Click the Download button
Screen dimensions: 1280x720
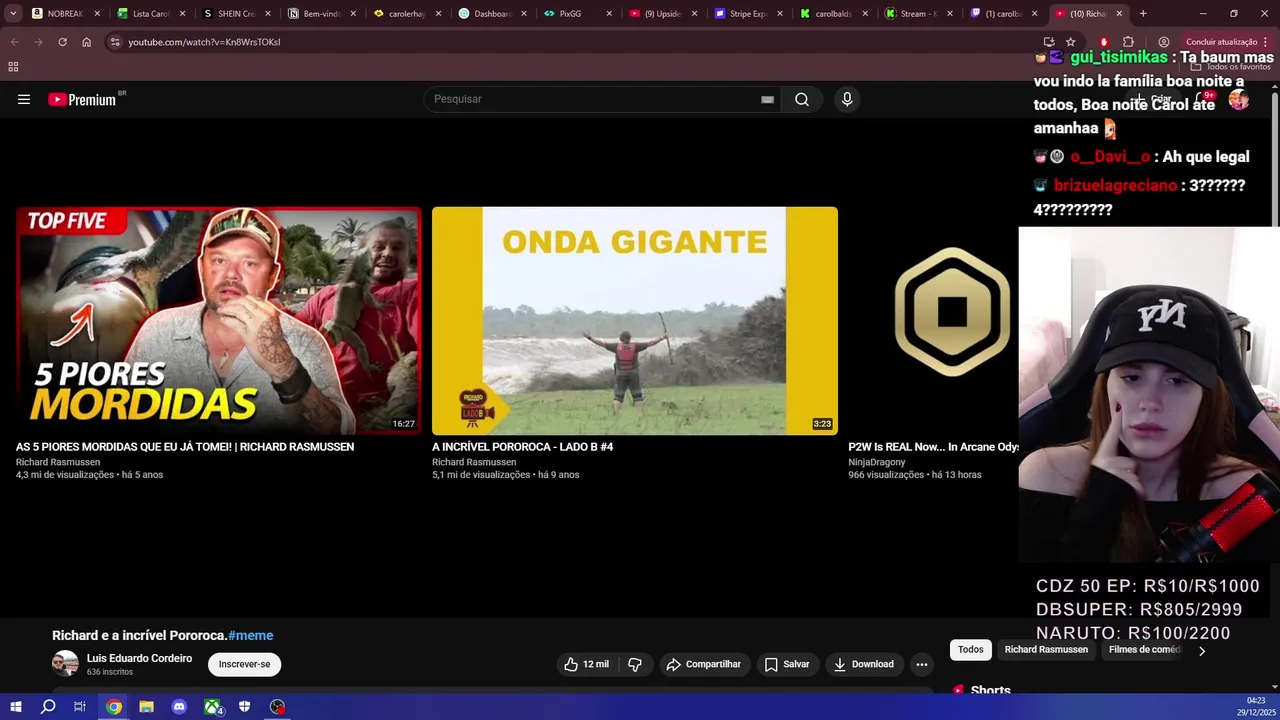click(864, 664)
